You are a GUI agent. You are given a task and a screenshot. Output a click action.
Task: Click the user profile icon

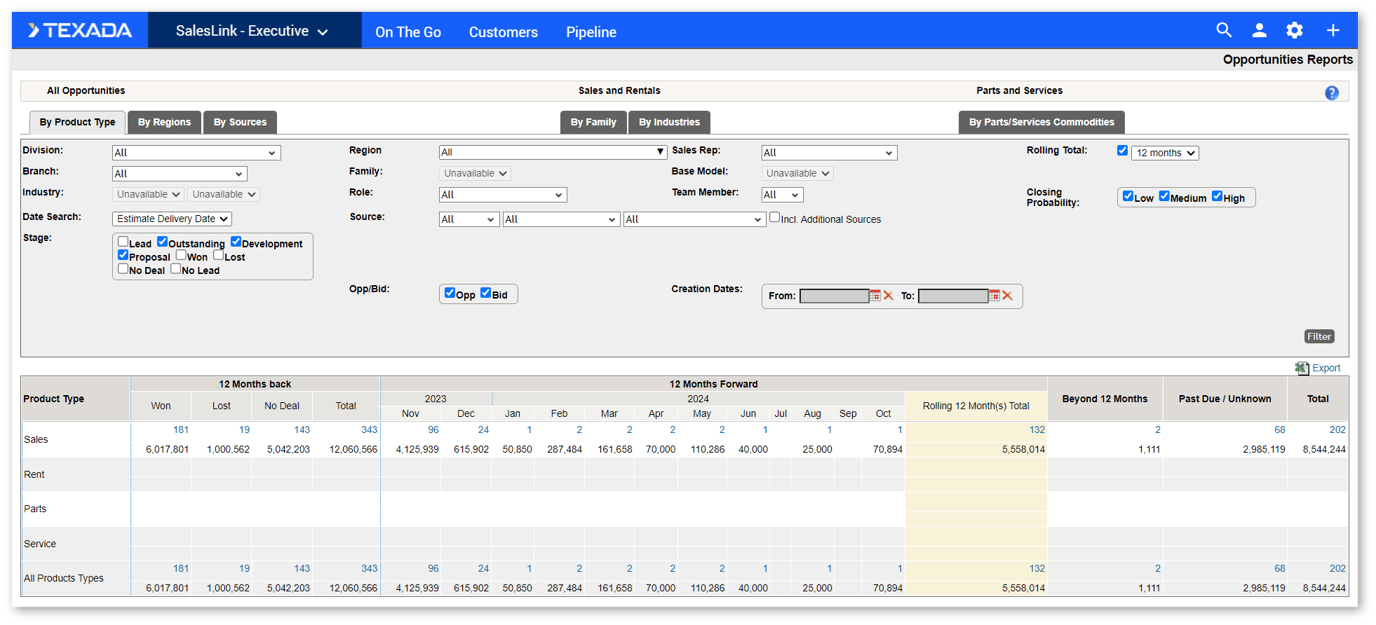coord(1259,30)
